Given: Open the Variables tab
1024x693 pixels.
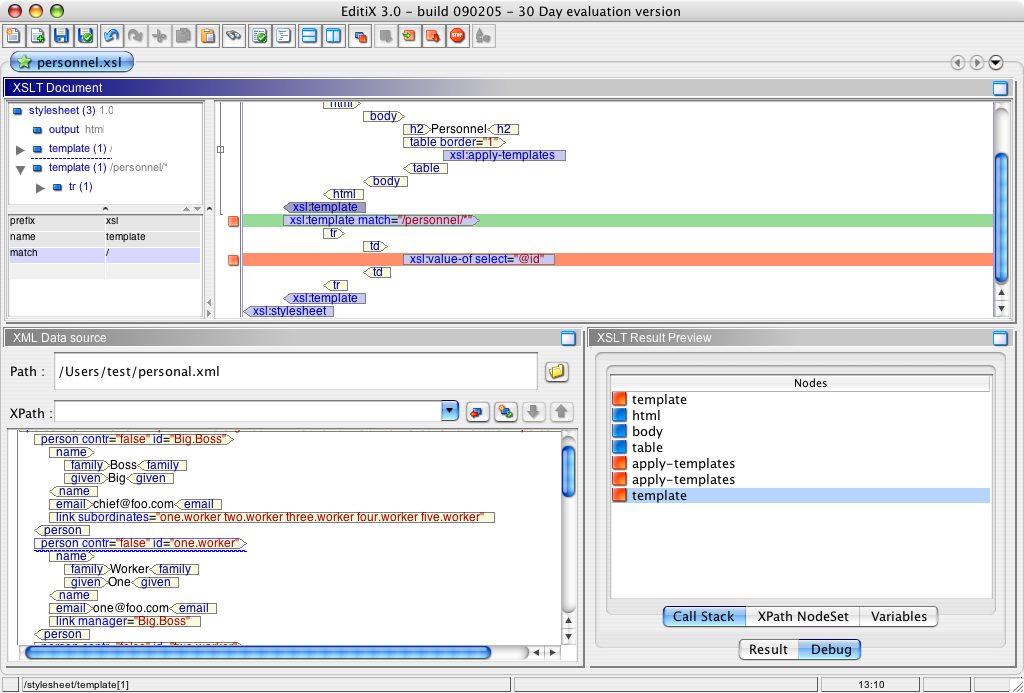Looking at the screenshot, I should 899,616.
